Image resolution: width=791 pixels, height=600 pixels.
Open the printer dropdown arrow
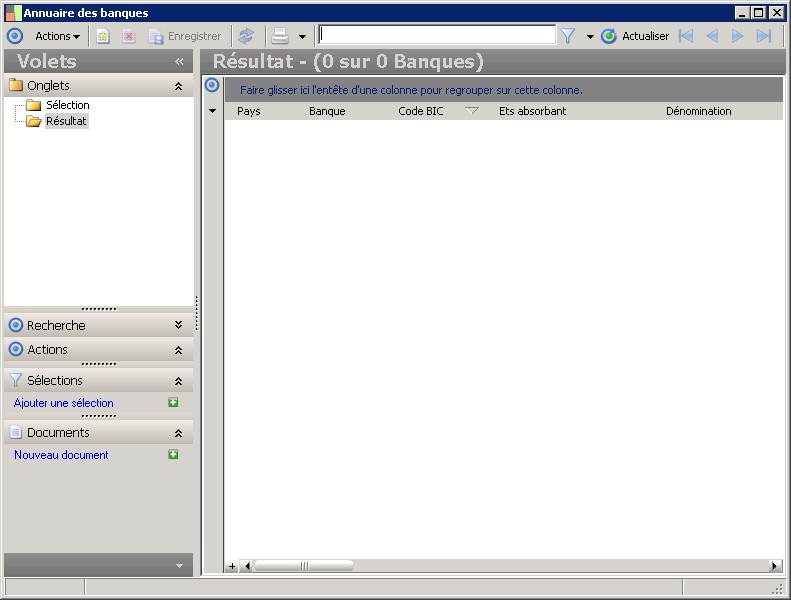(x=302, y=36)
